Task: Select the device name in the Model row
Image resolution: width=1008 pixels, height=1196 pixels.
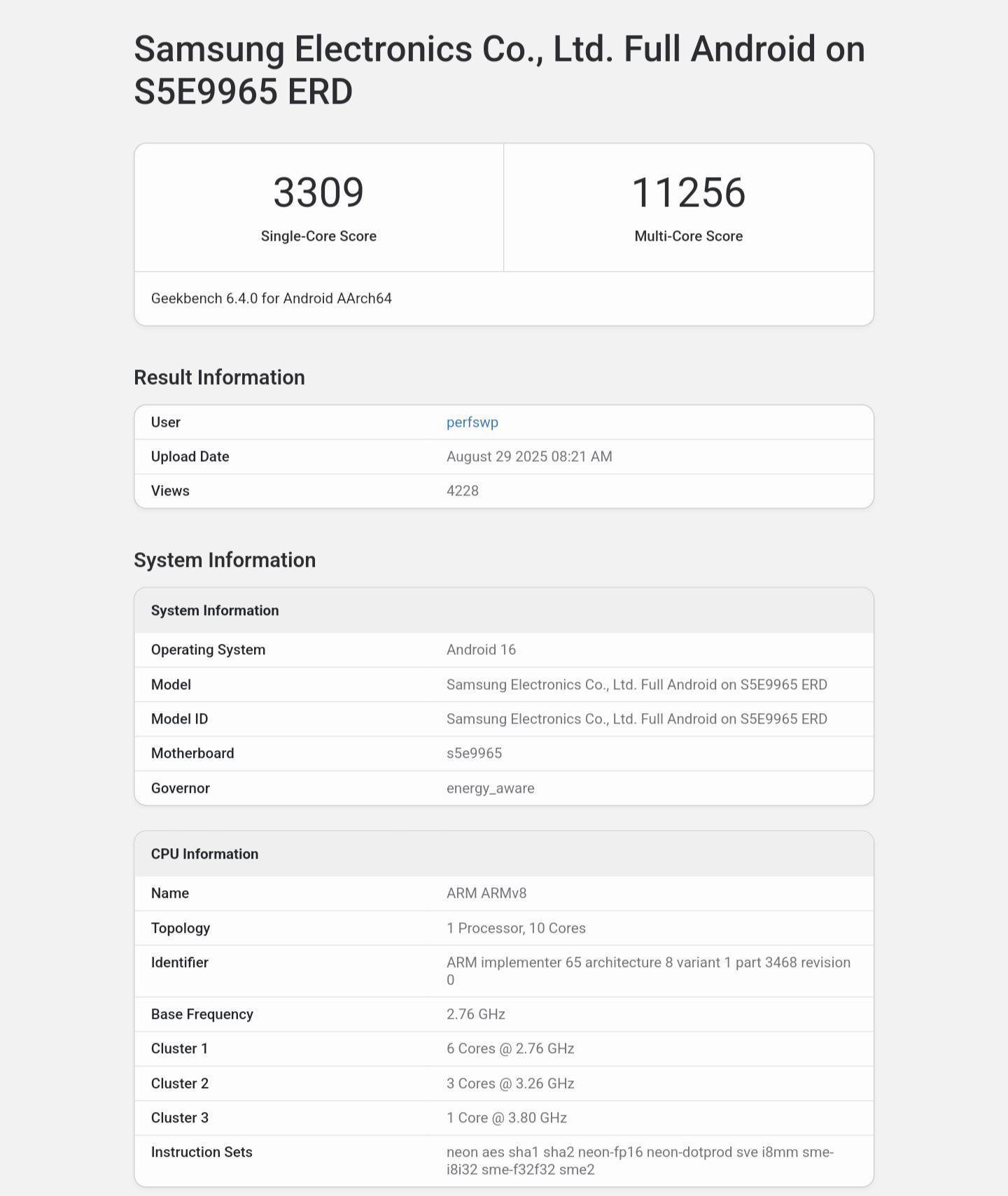Action: [637, 684]
